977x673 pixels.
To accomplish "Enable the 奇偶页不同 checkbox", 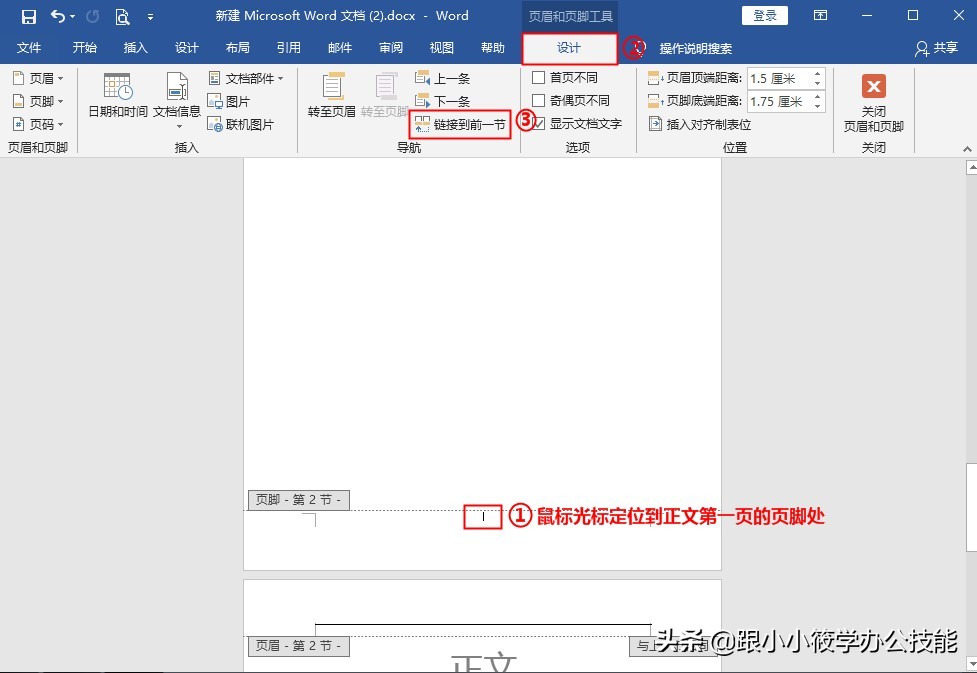I will coord(538,100).
